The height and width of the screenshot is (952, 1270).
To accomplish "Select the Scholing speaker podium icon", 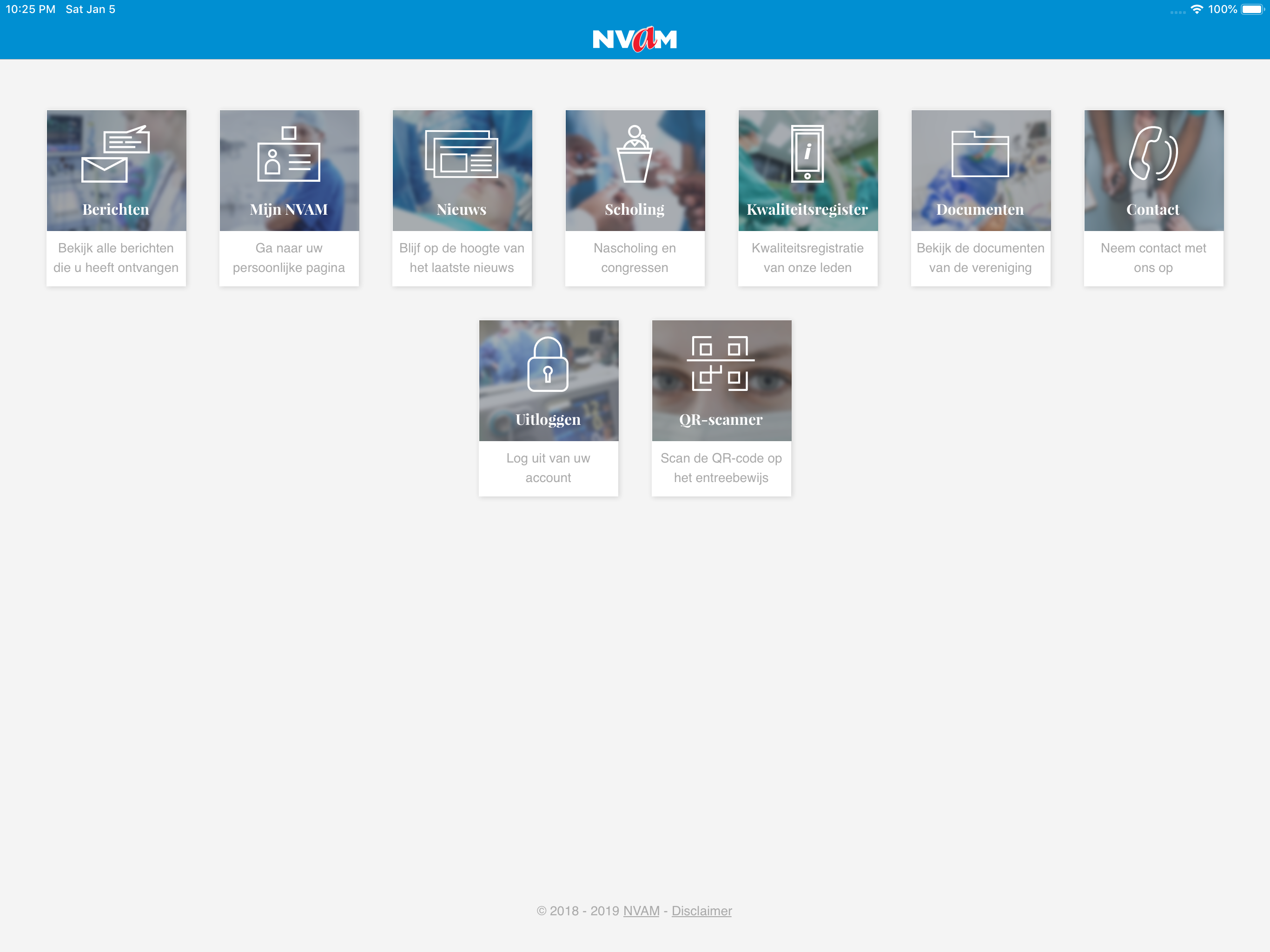I will coord(635,154).
